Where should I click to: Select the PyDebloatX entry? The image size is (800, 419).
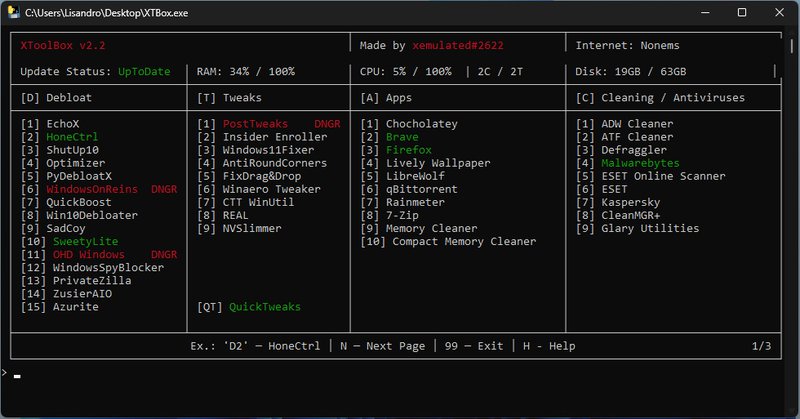(x=66, y=176)
